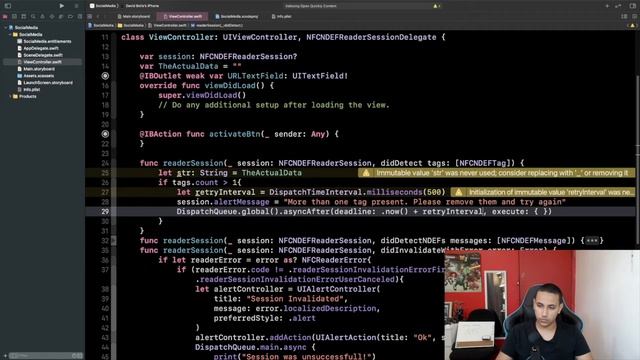Screen dimensions: 640x360
Task: Click the warning count in activity bar
Action: (x=436, y=6)
